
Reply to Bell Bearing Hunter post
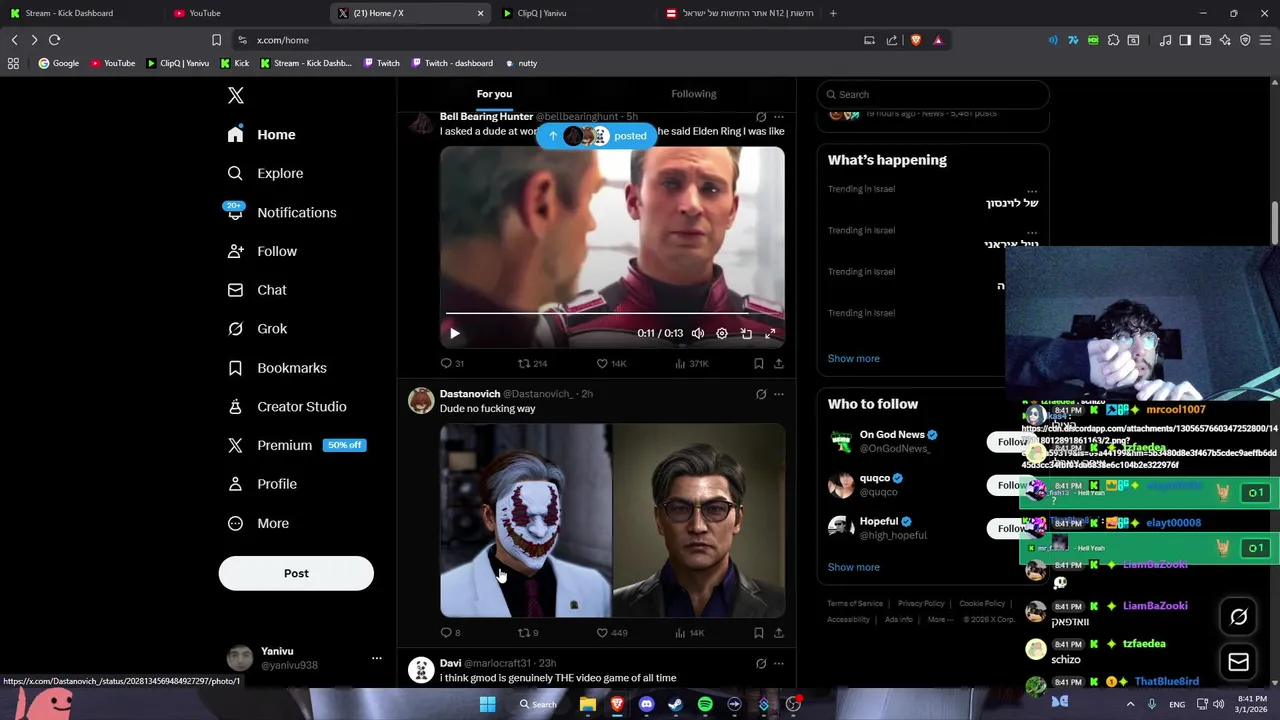[x=452, y=363]
